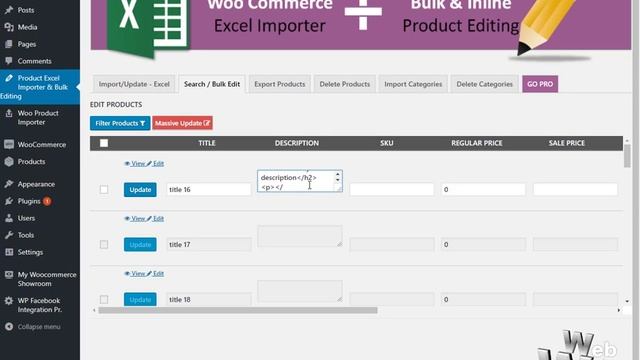Click the WooCommerce logo icon
Screen dimensions: 640x360
[x=9, y=144]
